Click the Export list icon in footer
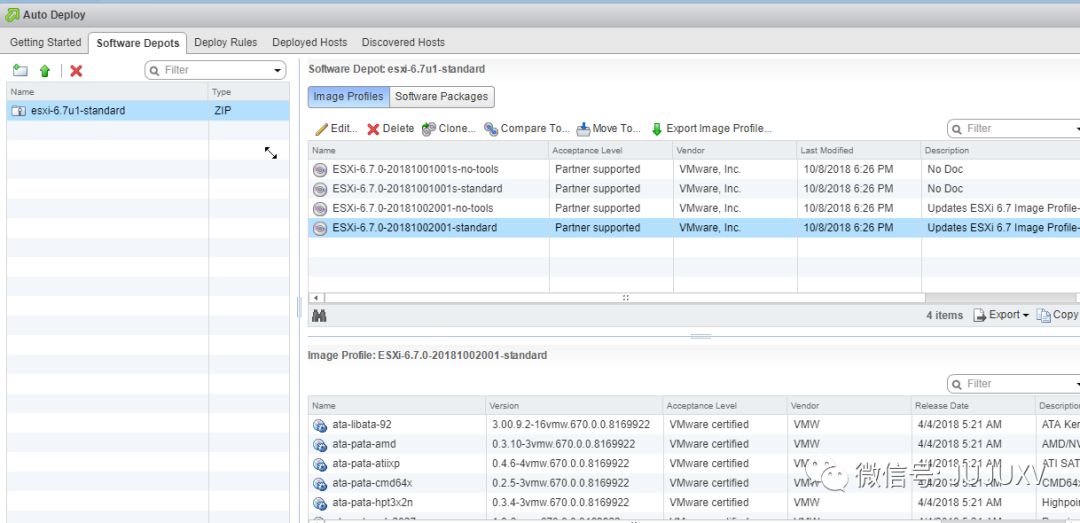1080x523 pixels. (x=979, y=315)
